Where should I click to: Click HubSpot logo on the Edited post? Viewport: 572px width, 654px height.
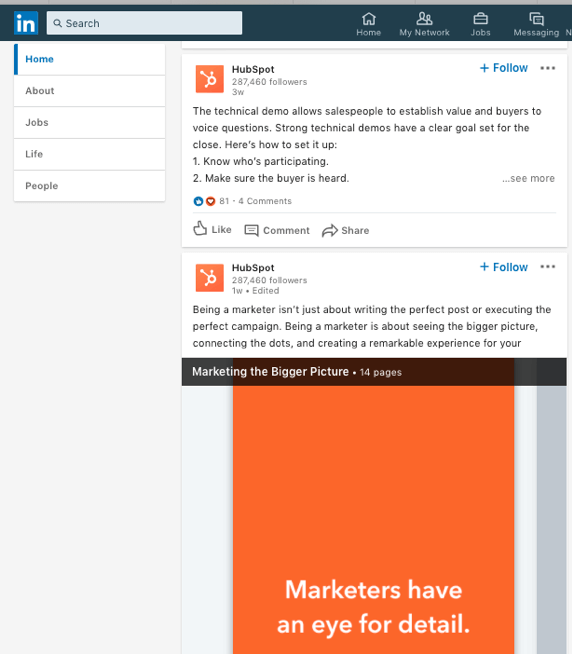point(209,277)
